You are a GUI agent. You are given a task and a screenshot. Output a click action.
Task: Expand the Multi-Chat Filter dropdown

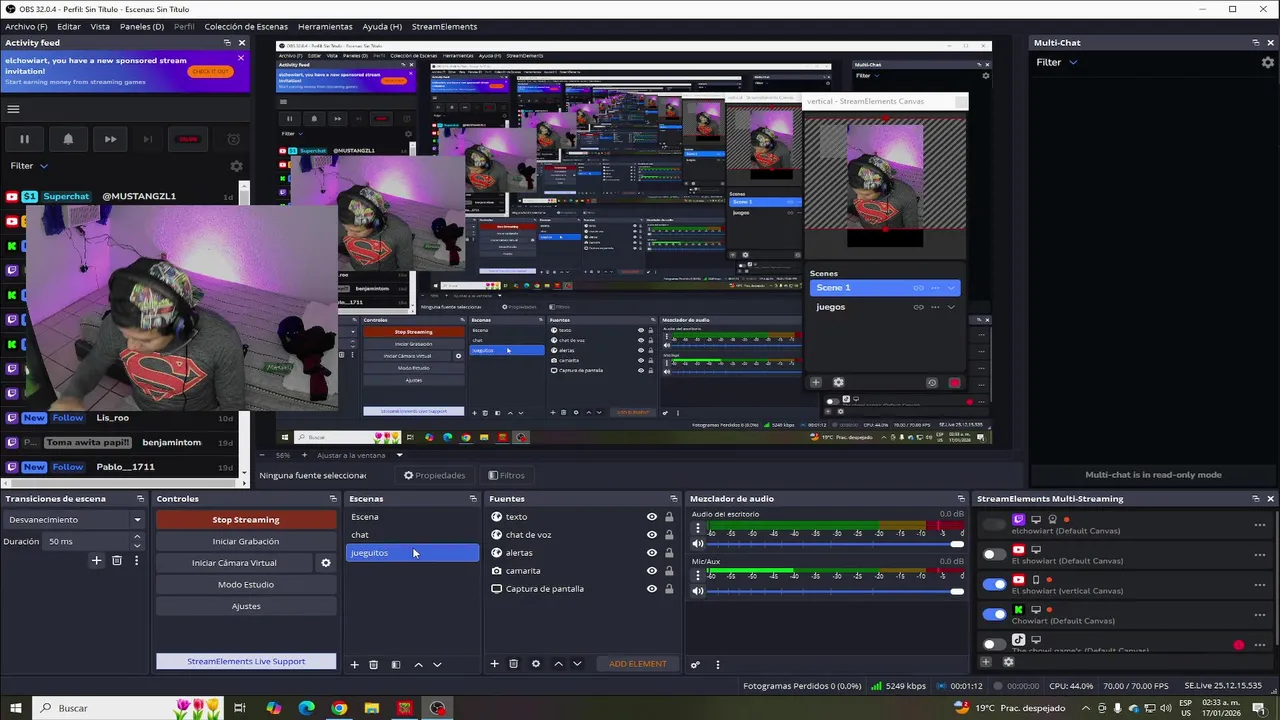point(1057,62)
